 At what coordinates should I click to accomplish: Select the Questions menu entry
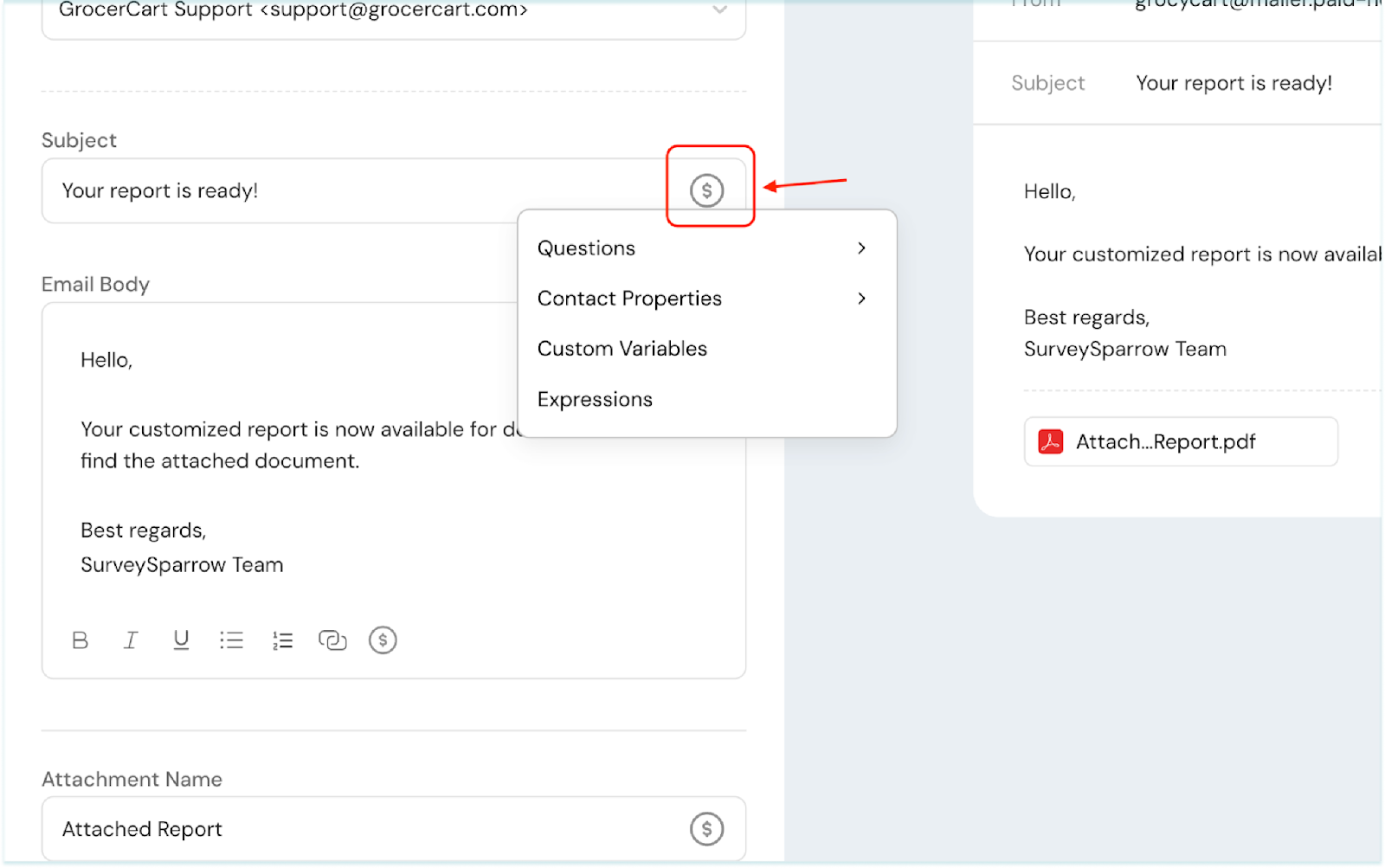pos(586,248)
